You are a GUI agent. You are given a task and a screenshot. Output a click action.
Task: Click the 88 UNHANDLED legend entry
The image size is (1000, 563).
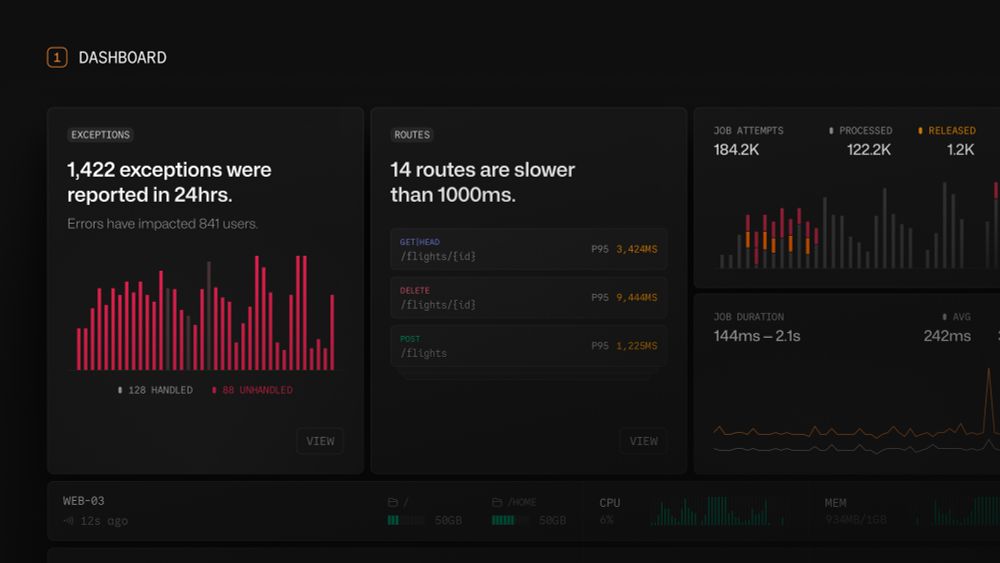pos(253,390)
